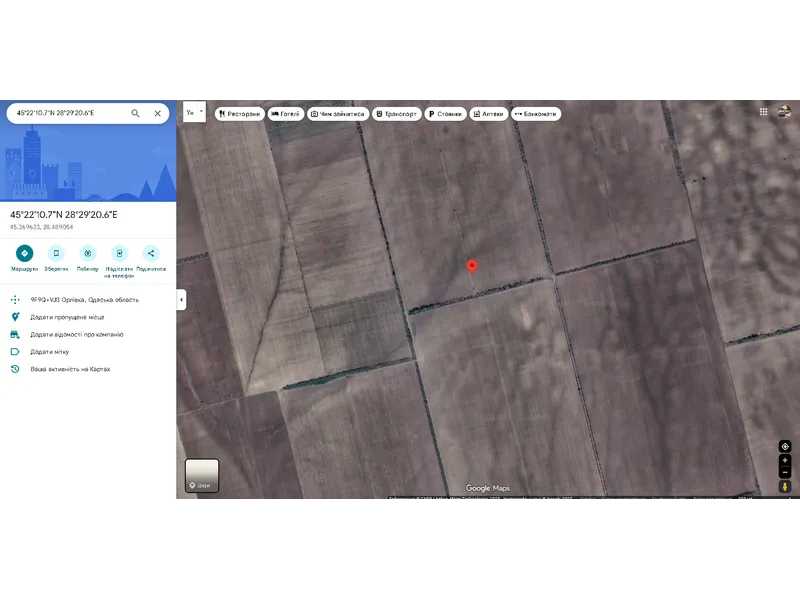Click the my-location target icon
Viewport: 800px width, 600px height.
(x=785, y=446)
